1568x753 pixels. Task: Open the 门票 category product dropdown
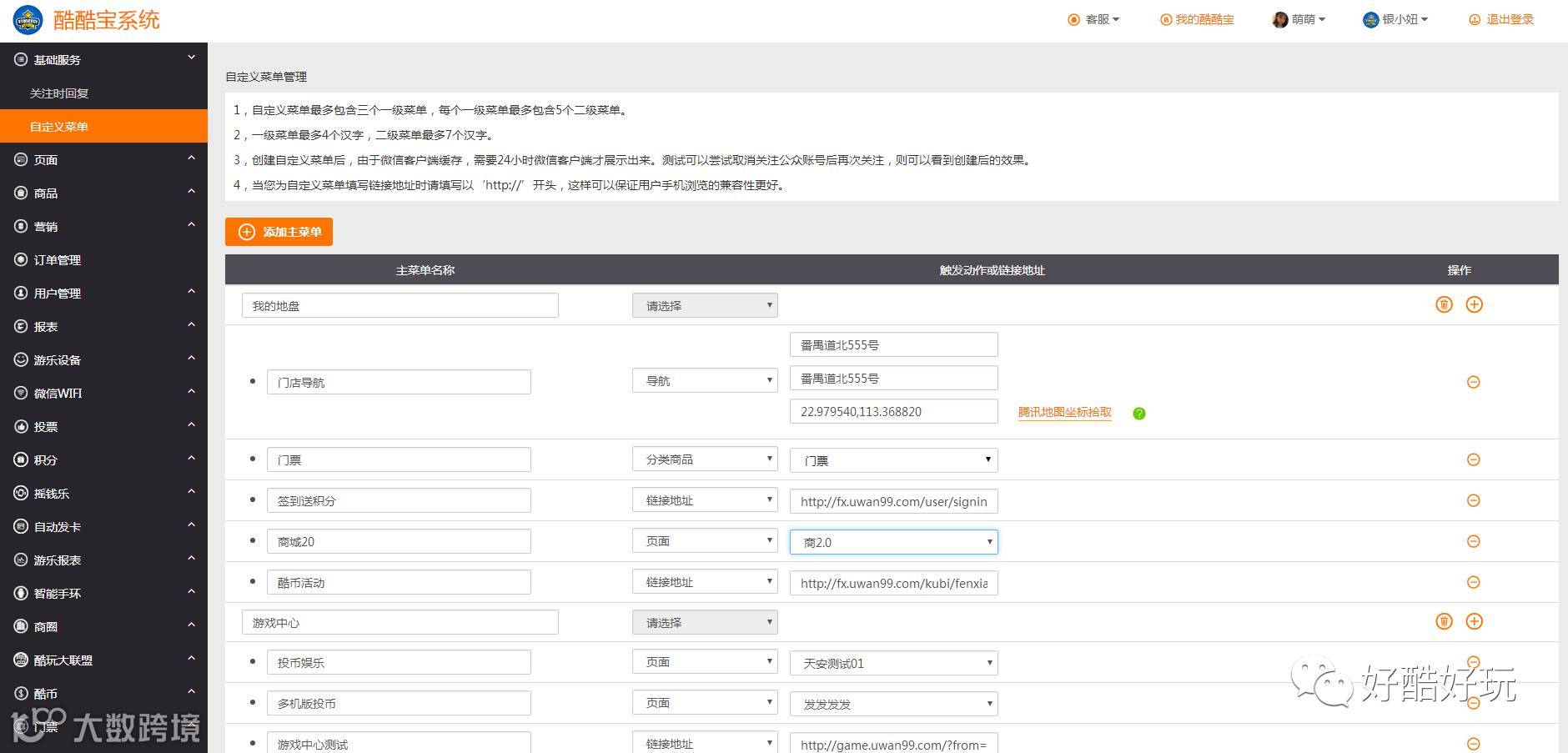894,460
